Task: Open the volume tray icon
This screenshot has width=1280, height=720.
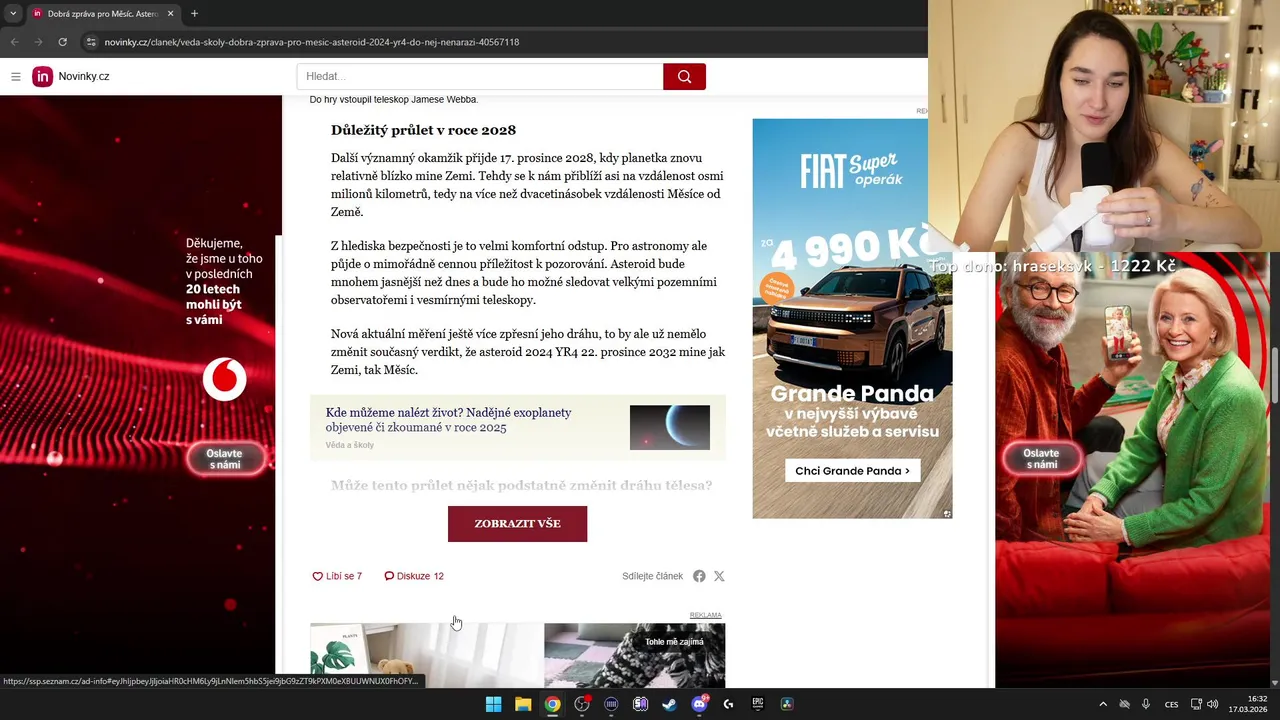Action: coord(1212,704)
